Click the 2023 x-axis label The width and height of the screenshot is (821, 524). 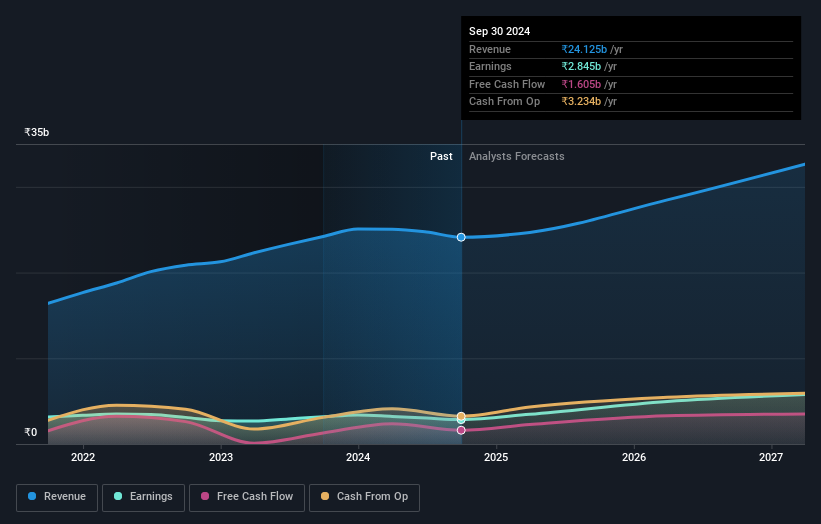pyautogui.click(x=220, y=458)
